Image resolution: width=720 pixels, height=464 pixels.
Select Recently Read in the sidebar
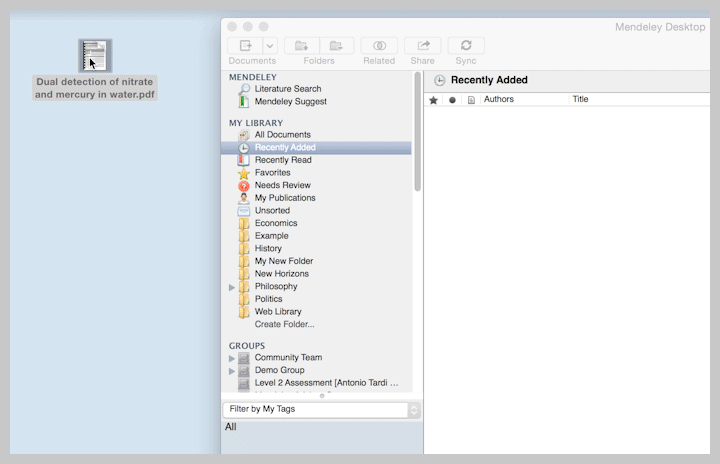pos(283,160)
